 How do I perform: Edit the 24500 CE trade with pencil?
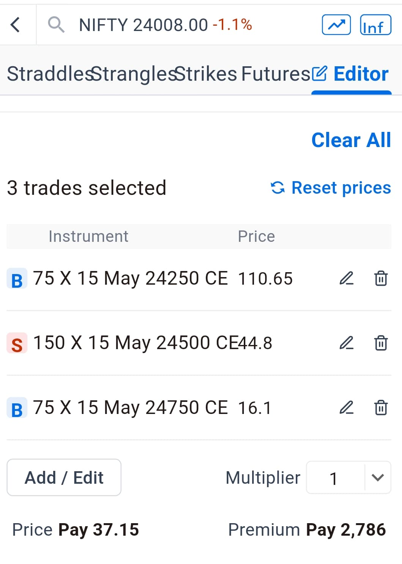click(x=347, y=343)
